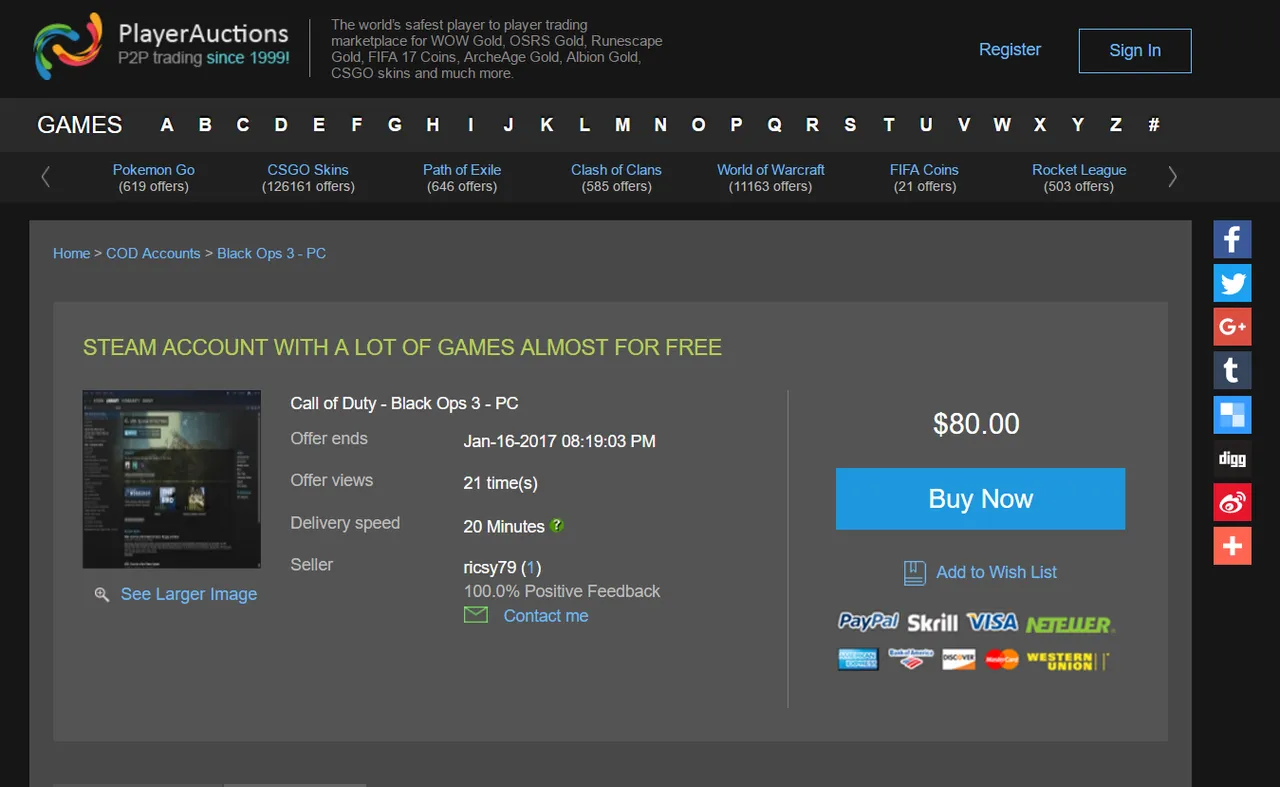Viewport: 1280px width, 787px height.
Task: Click the green delivery speed help icon
Action: tap(557, 525)
